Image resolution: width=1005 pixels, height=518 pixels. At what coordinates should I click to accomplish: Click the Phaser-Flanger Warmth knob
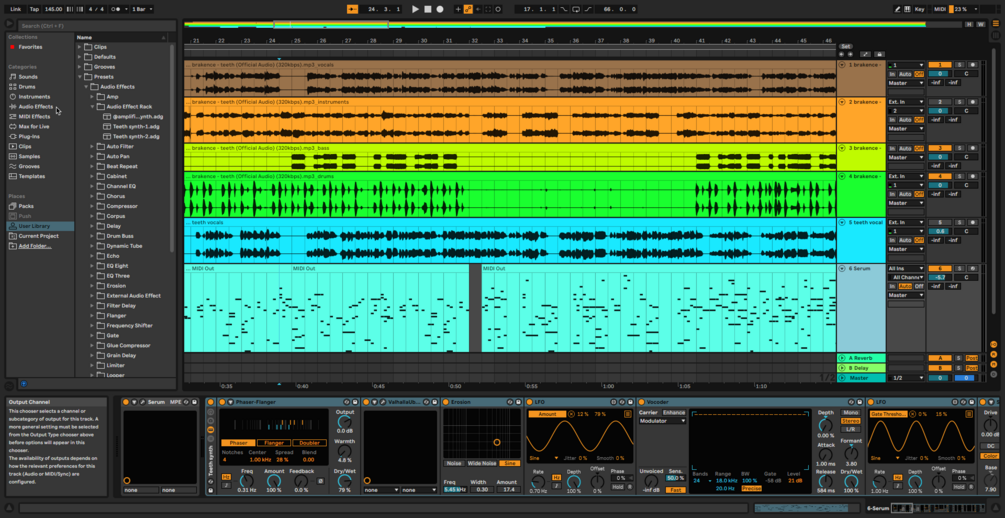(x=345, y=451)
